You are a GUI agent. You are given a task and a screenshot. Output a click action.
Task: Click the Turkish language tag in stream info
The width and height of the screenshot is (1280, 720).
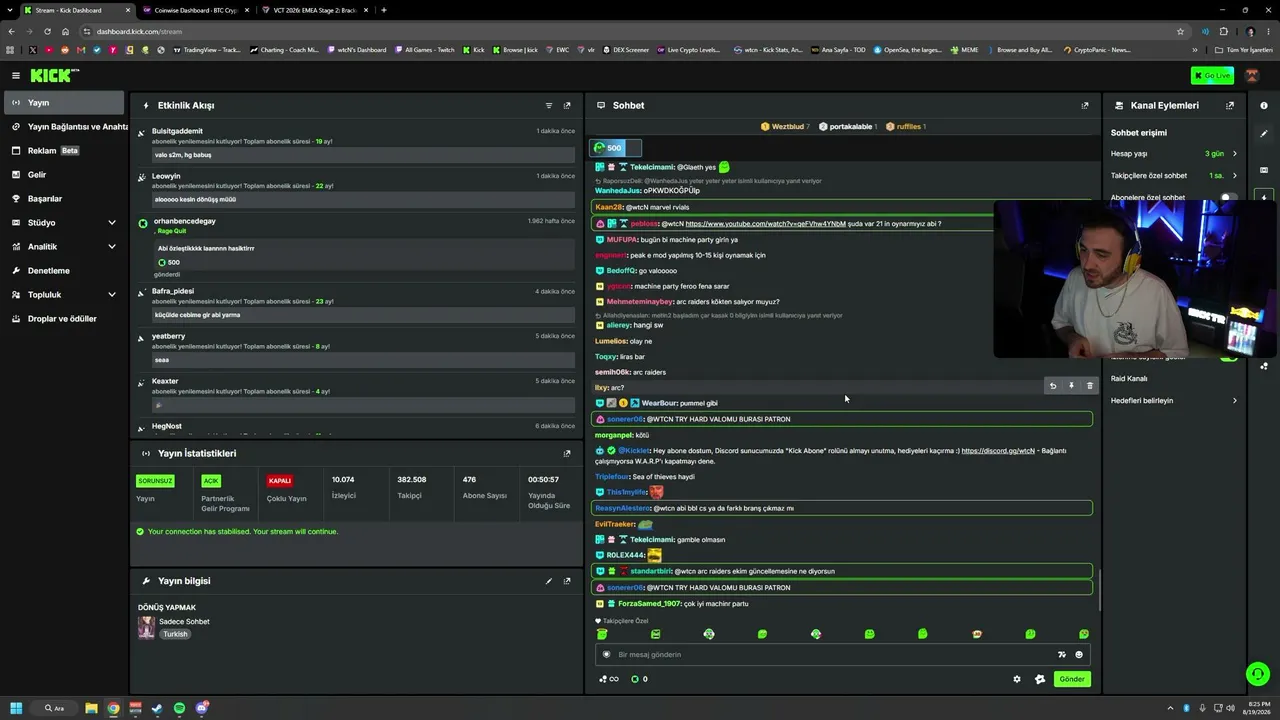(x=175, y=634)
